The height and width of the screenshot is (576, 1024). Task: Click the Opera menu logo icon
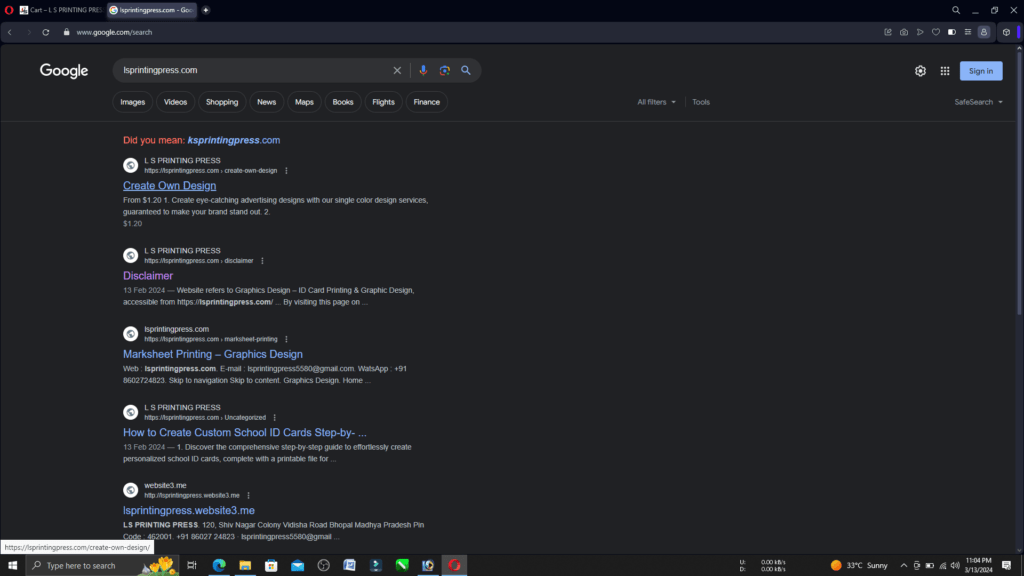9,10
